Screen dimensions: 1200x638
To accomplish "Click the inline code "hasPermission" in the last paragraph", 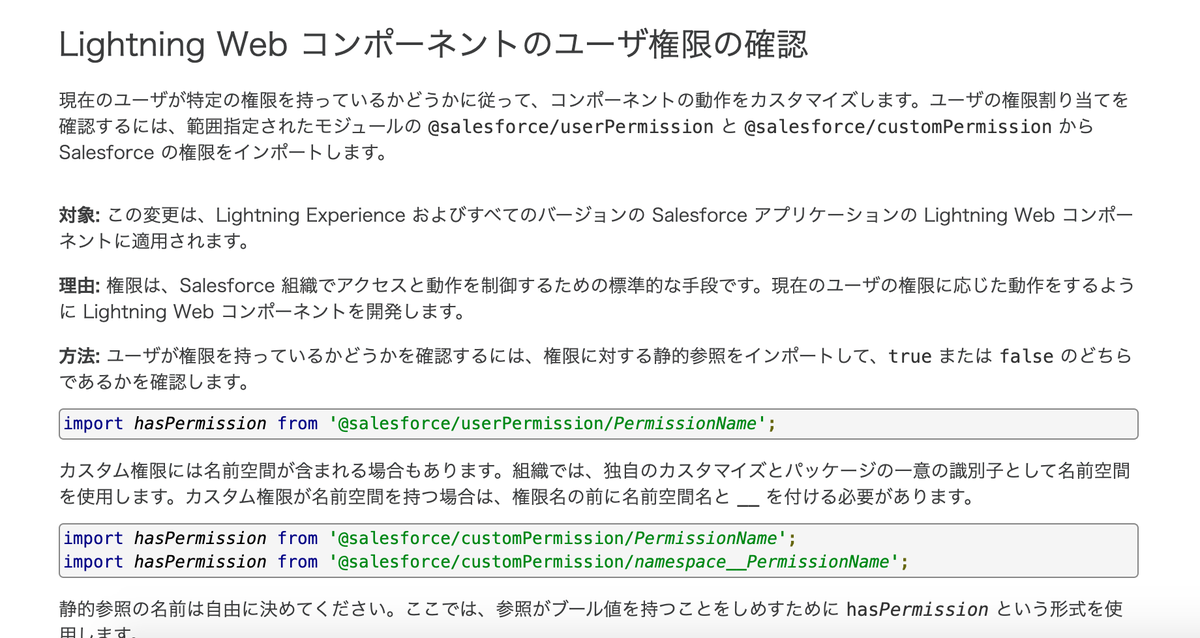I will 917,609.
